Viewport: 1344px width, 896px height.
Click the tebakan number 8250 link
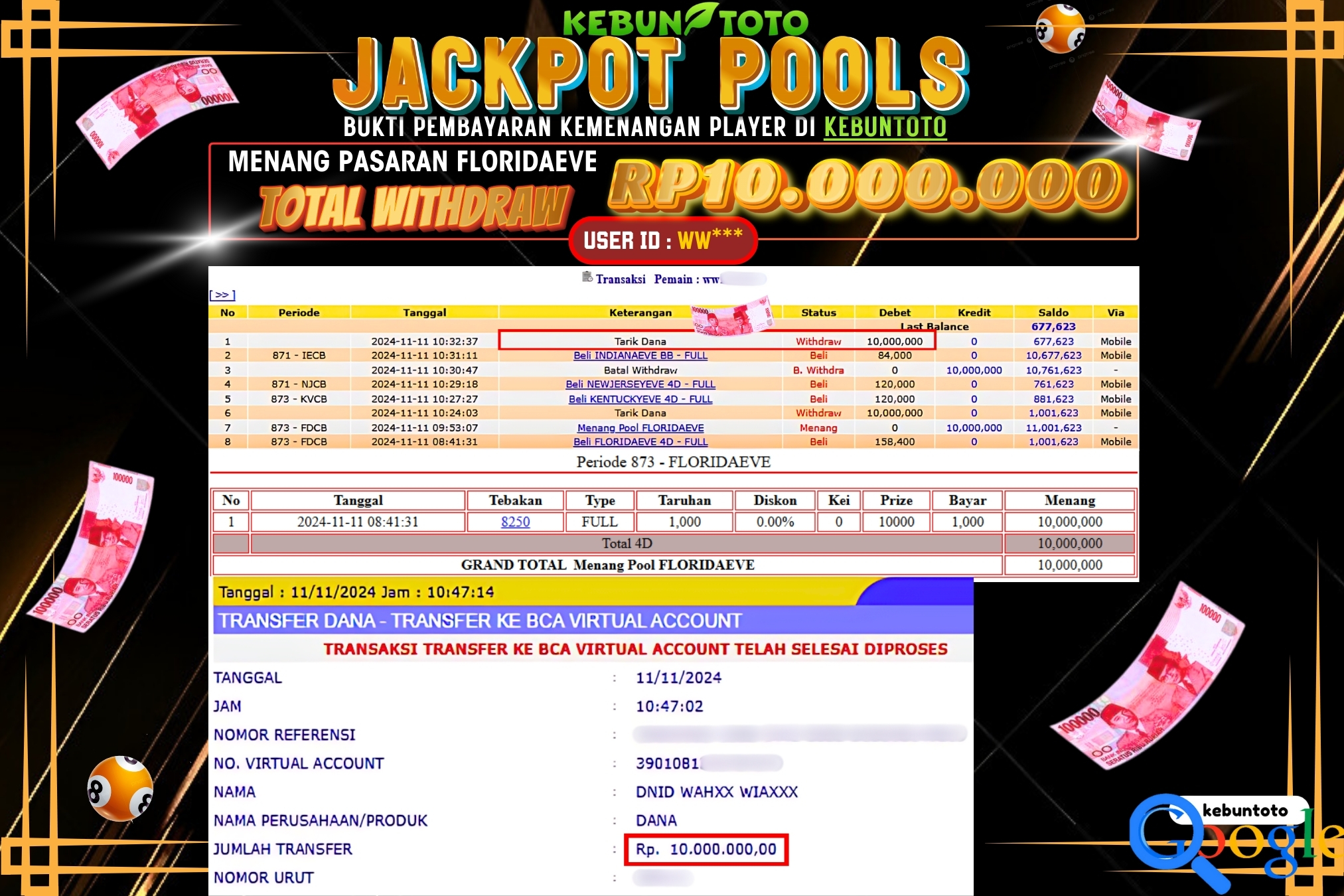pyautogui.click(x=514, y=522)
